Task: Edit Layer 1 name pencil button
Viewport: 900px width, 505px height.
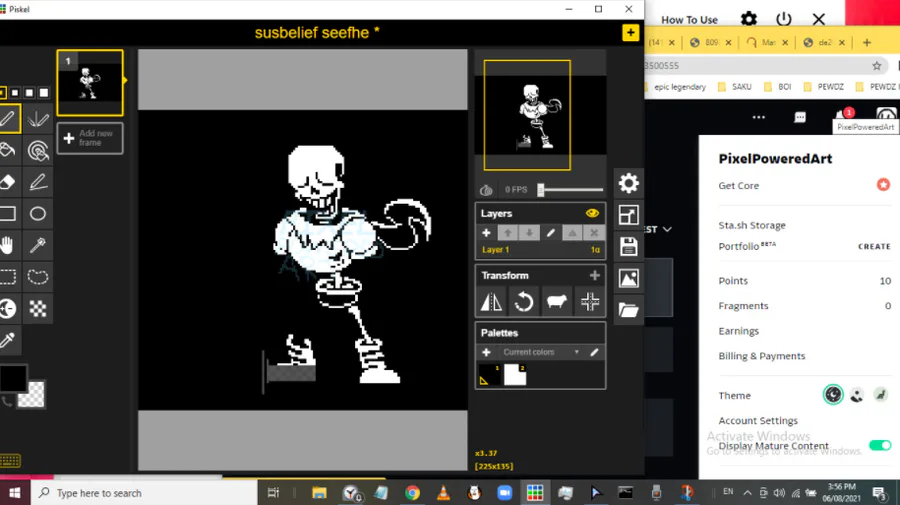Action: [550, 233]
